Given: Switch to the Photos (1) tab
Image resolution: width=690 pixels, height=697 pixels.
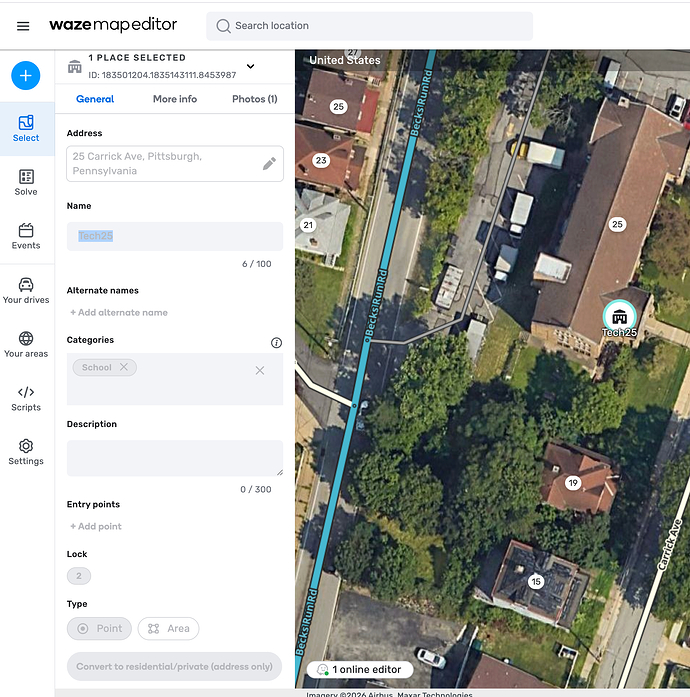Looking at the screenshot, I should 254,99.
